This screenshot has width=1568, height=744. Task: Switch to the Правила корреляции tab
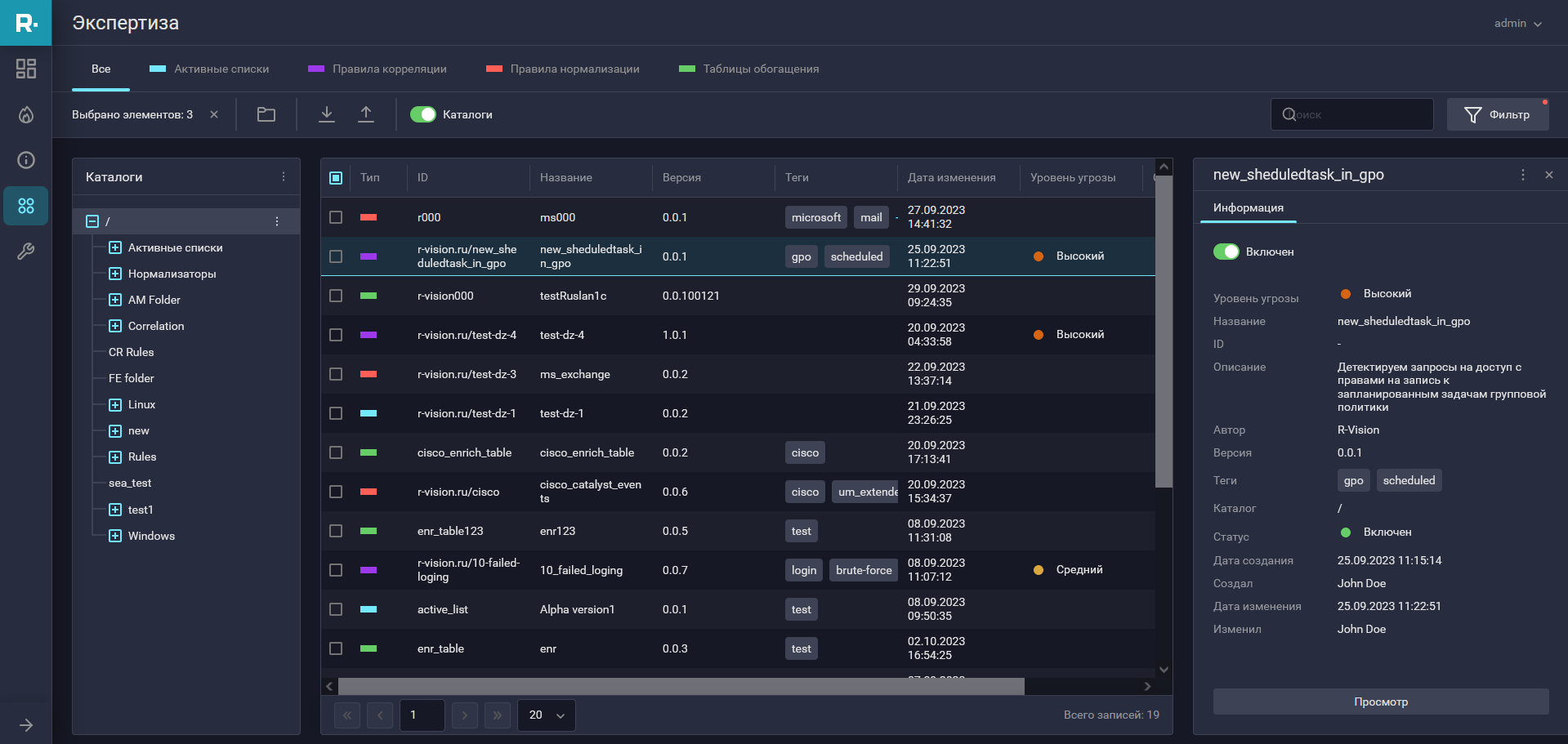pos(377,69)
